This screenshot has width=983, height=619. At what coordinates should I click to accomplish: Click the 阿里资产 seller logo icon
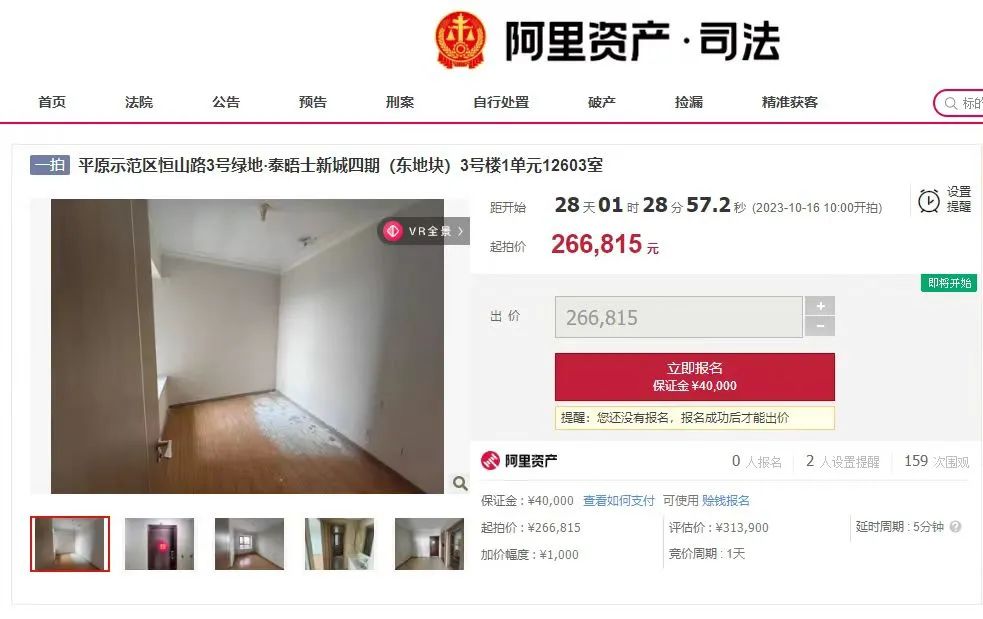click(x=490, y=461)
